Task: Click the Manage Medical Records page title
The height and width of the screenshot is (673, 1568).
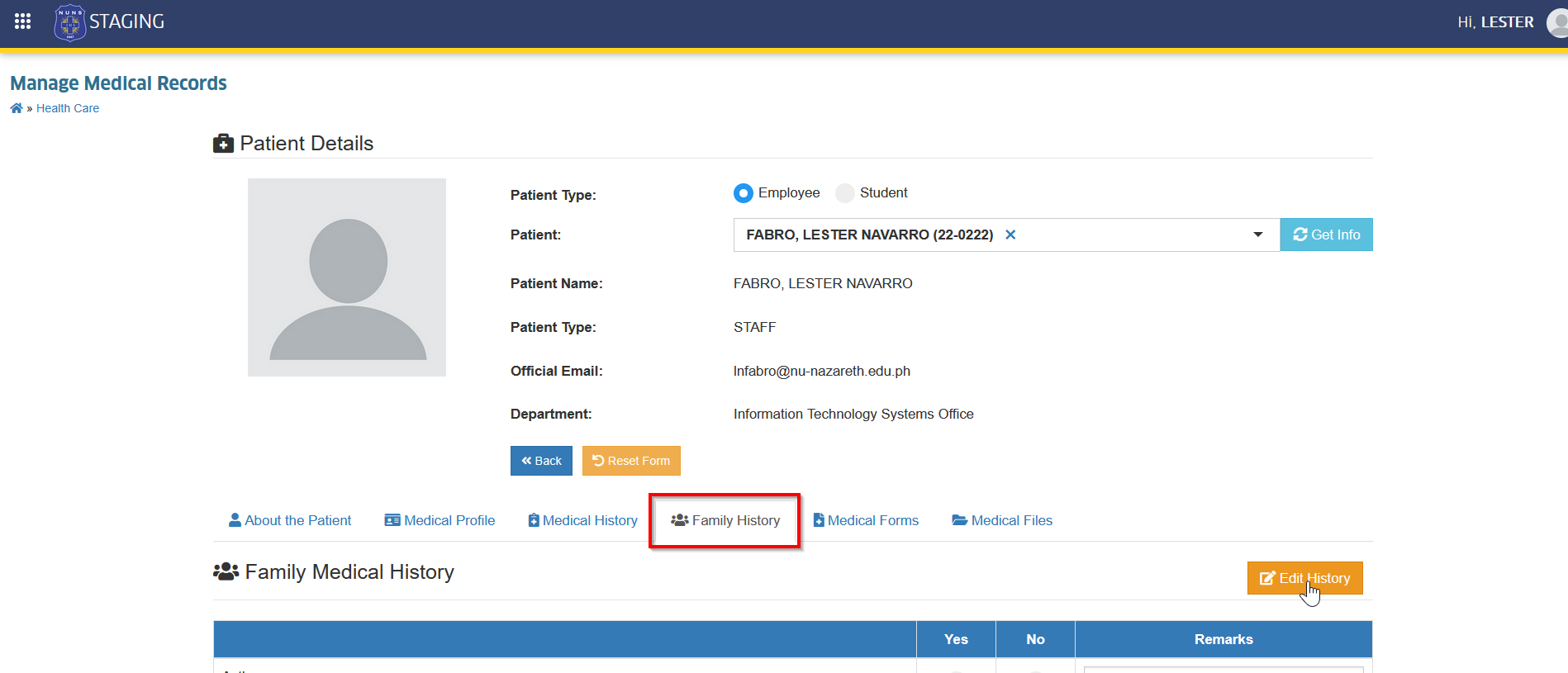Action: (x=118, y=83)
